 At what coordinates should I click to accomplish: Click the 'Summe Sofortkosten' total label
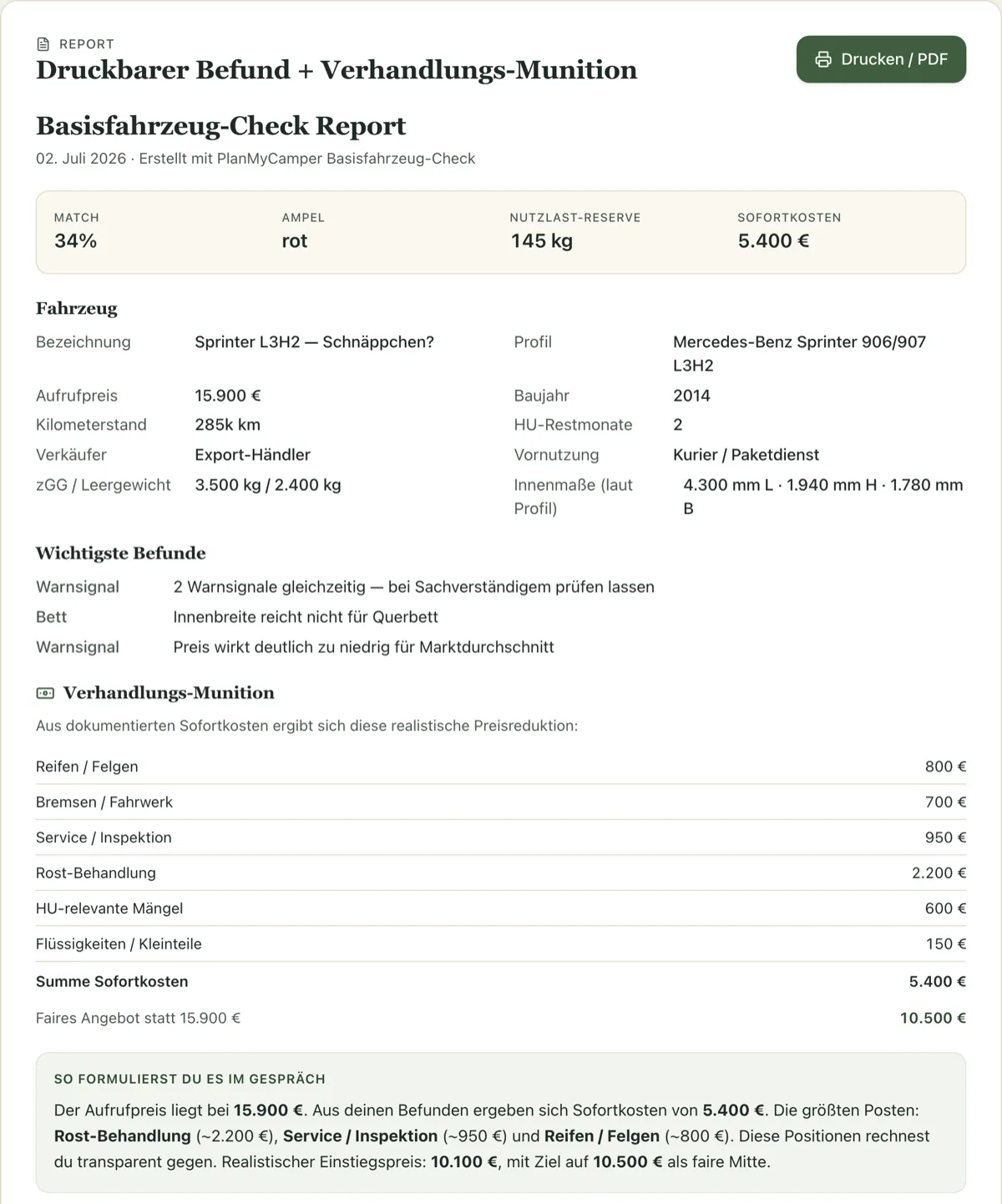pyautogui.click(x=112, y=982)
